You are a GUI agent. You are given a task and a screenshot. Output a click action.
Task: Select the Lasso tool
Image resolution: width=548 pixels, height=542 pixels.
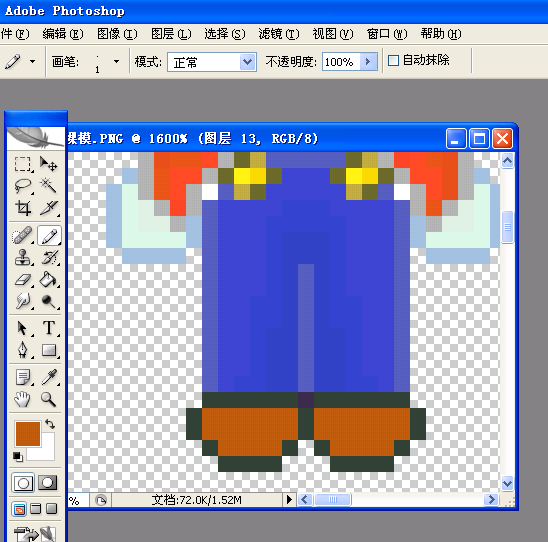click(x=23, y=186)
